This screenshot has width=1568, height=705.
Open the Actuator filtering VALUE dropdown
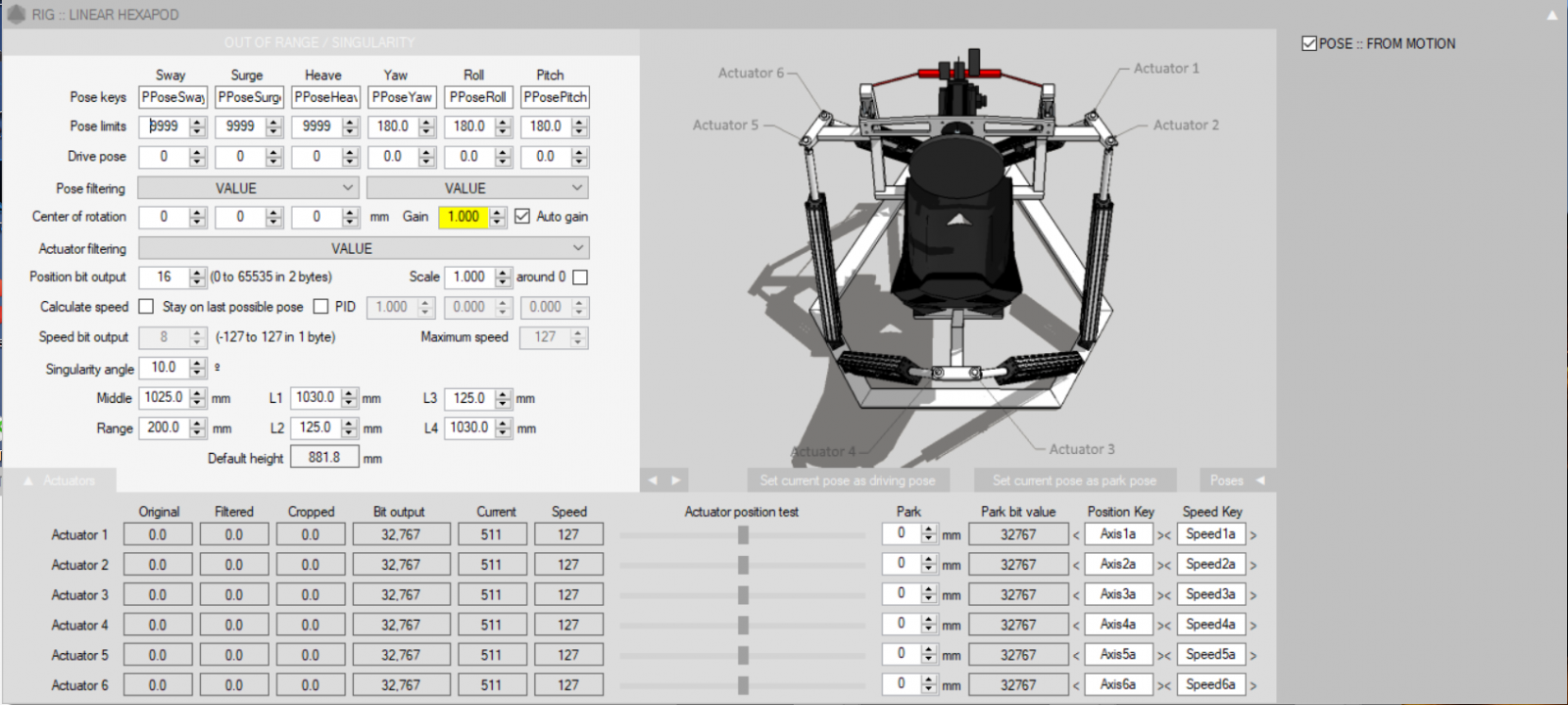point(363,248)
